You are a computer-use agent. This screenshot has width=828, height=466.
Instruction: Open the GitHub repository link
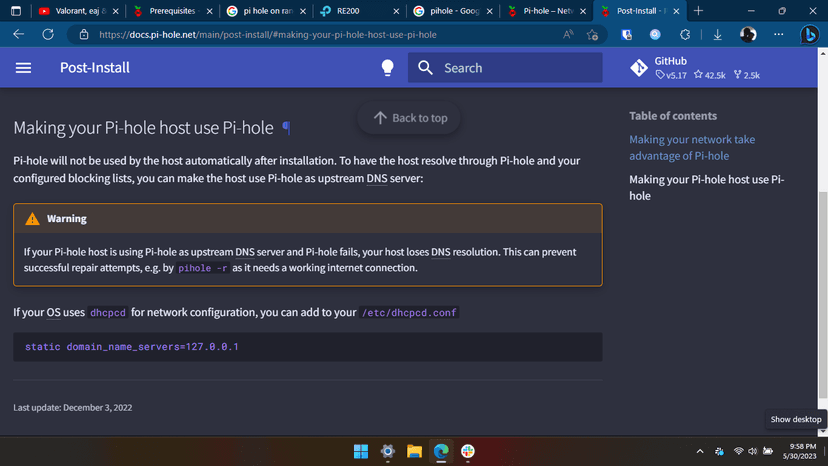pos(694,68)
